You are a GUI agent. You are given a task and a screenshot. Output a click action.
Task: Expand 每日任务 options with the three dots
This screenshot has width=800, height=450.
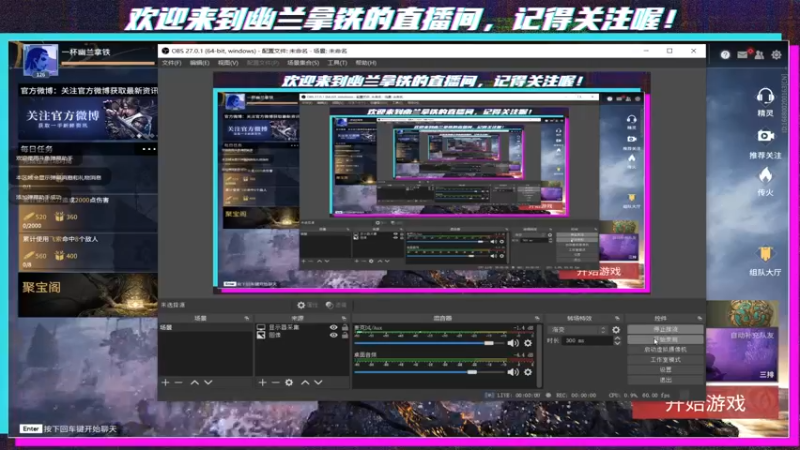coord(149,149)
